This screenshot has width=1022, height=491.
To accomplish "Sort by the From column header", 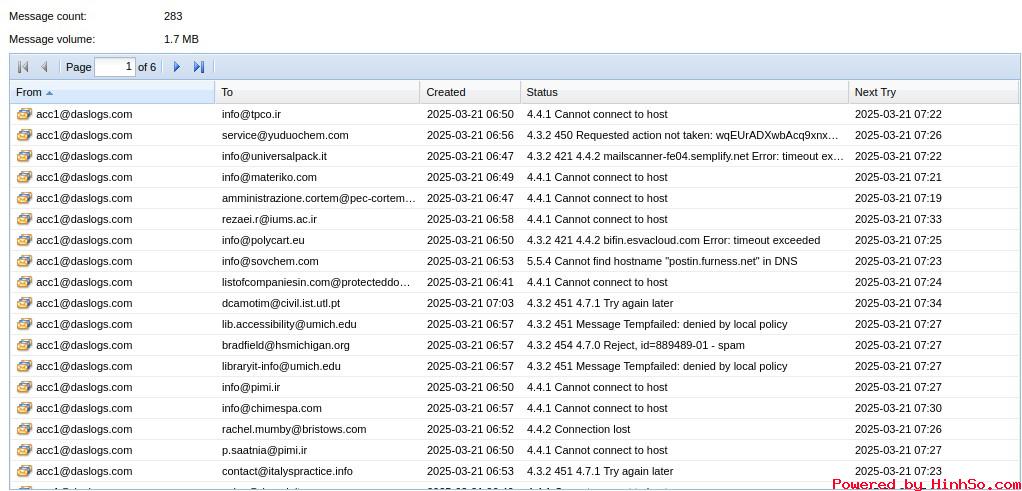I will pos(112,92).
